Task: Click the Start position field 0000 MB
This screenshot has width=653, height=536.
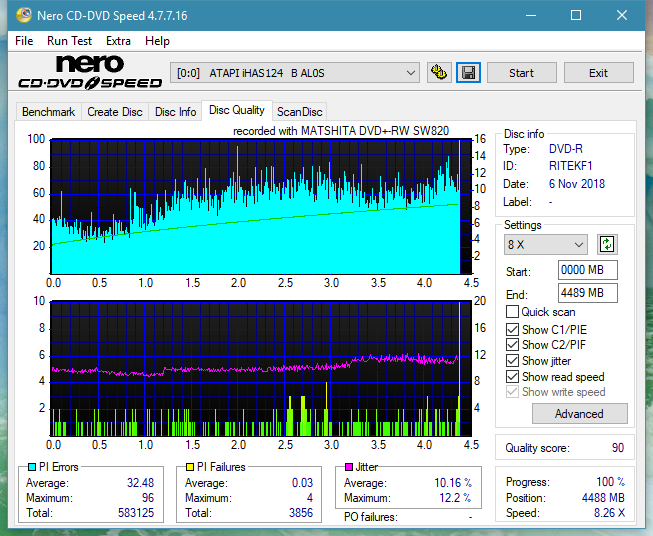Action: click(x=587, y=270)
